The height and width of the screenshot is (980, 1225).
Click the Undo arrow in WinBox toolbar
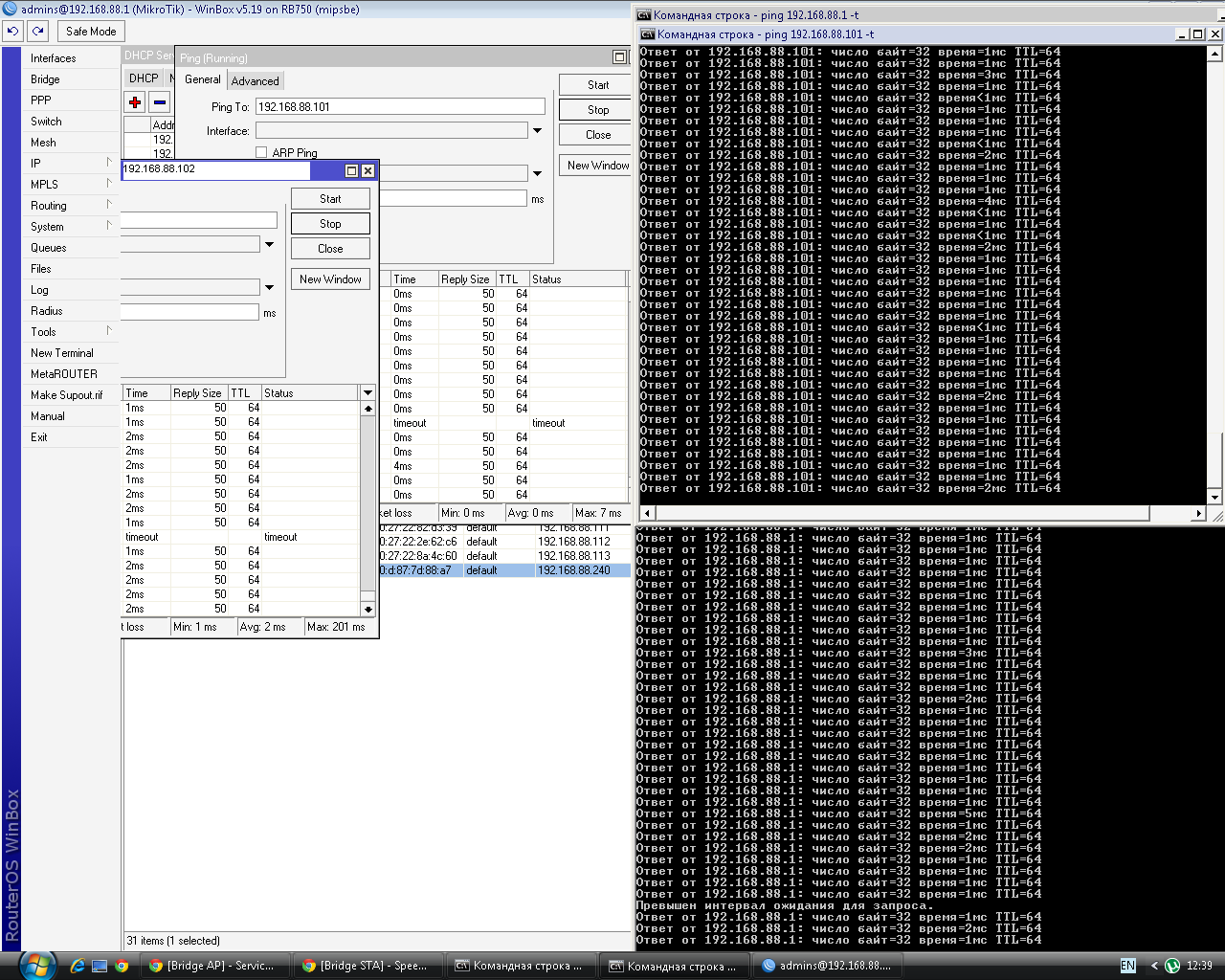click(x=12, y=32)
